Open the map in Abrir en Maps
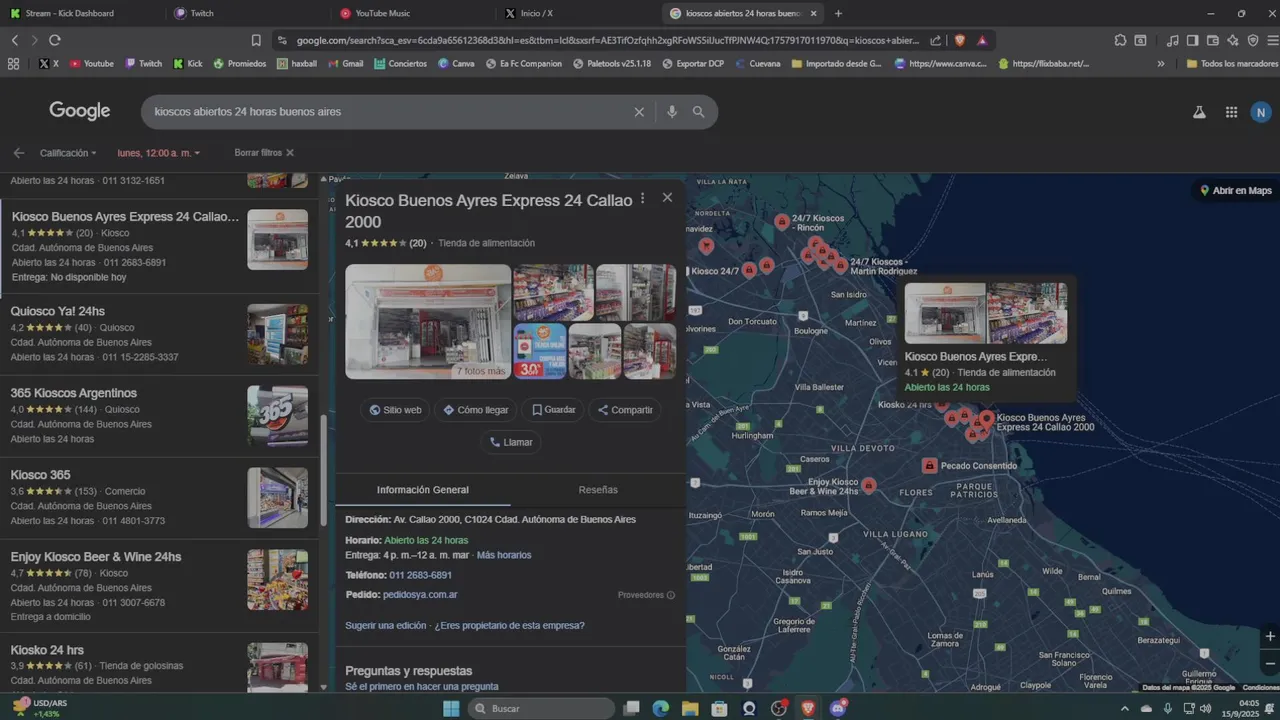This screenshot has width=1280, height=720. tap(1236, 190)
